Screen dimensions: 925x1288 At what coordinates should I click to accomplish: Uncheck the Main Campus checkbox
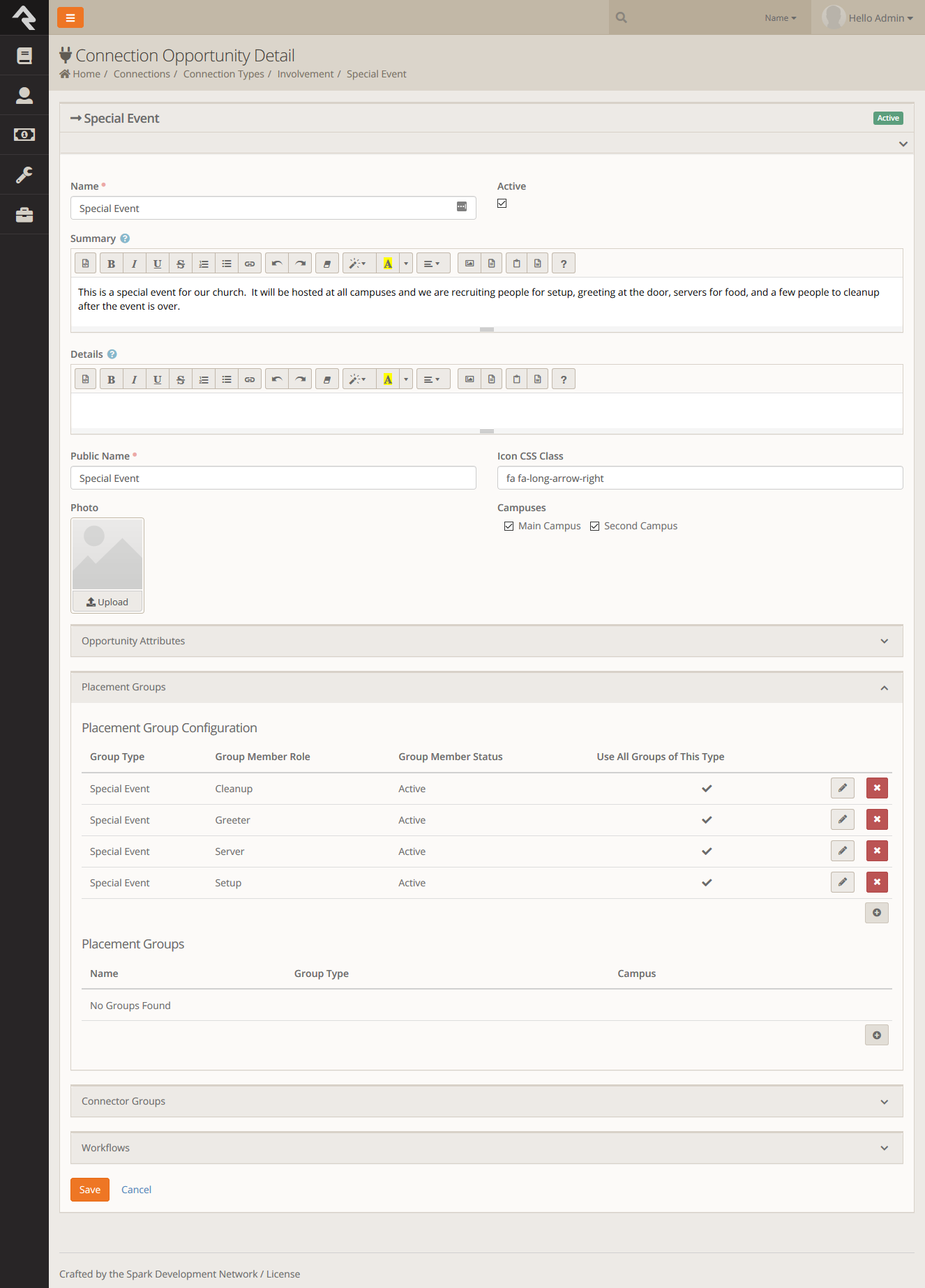coord(509,526)
